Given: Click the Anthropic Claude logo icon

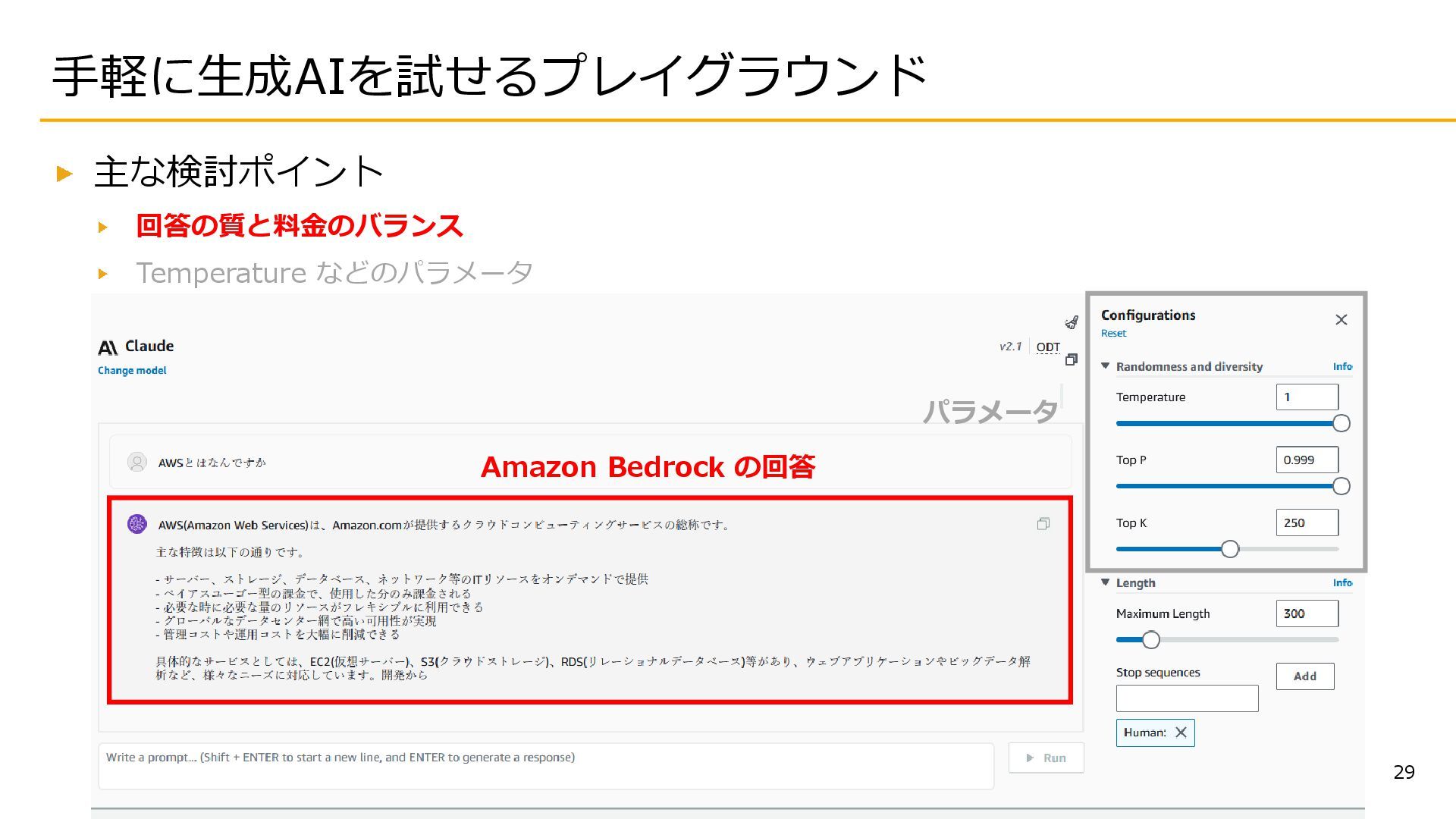Looking at the screenshot, I should coord(108,347).
